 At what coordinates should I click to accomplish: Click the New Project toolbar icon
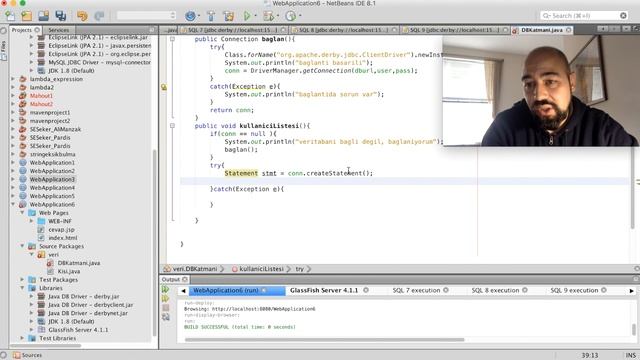click(27, 16)
